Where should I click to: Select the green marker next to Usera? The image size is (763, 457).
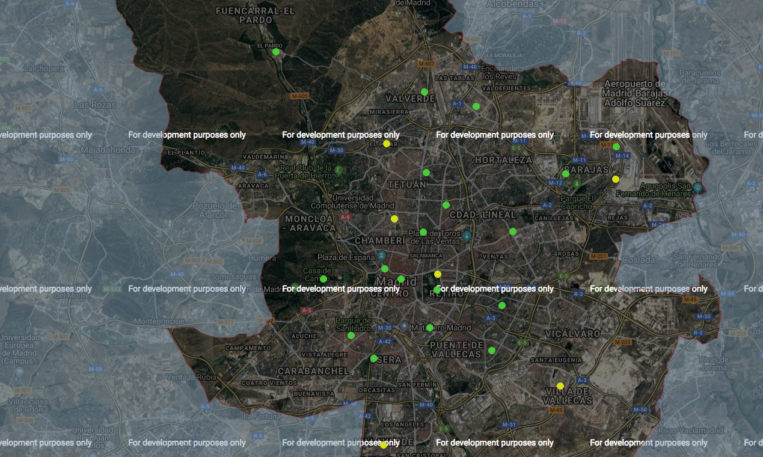[374, 358]
